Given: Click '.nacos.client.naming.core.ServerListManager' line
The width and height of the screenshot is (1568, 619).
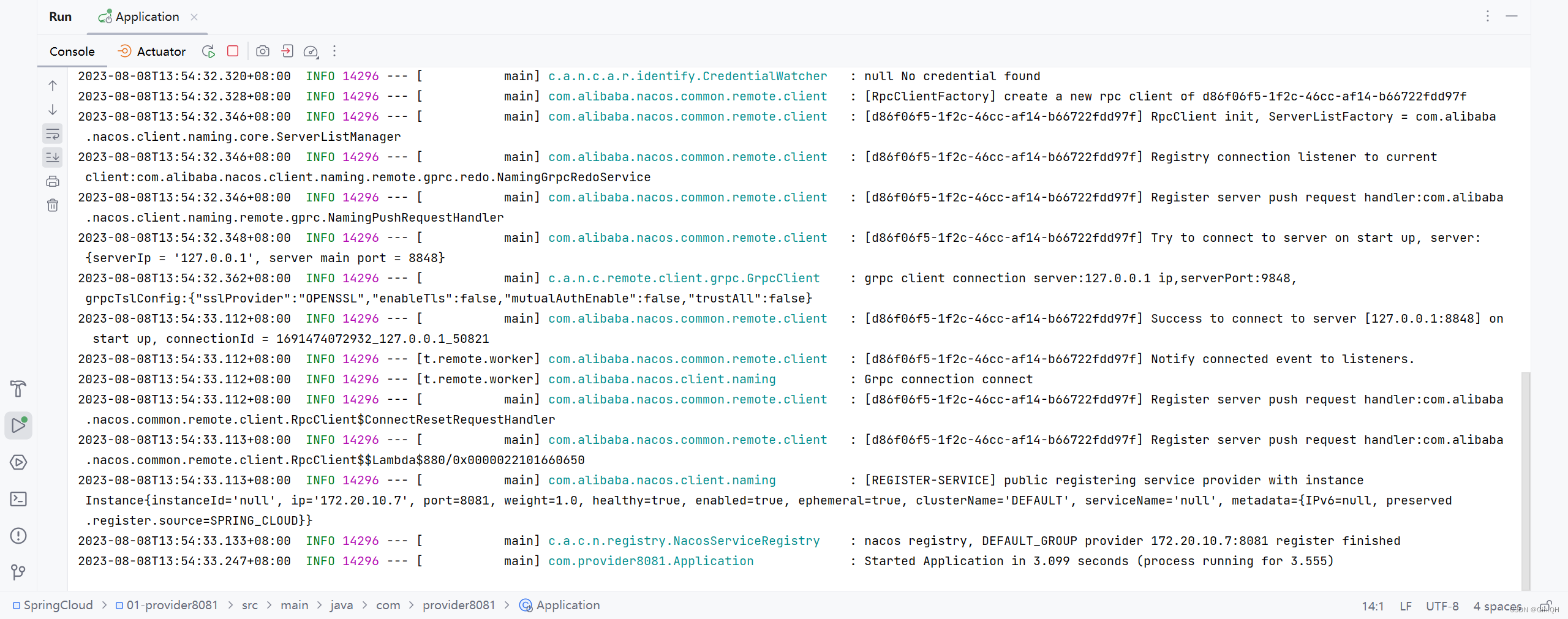Looking at the screenshot, I should (x=243, y=137).
